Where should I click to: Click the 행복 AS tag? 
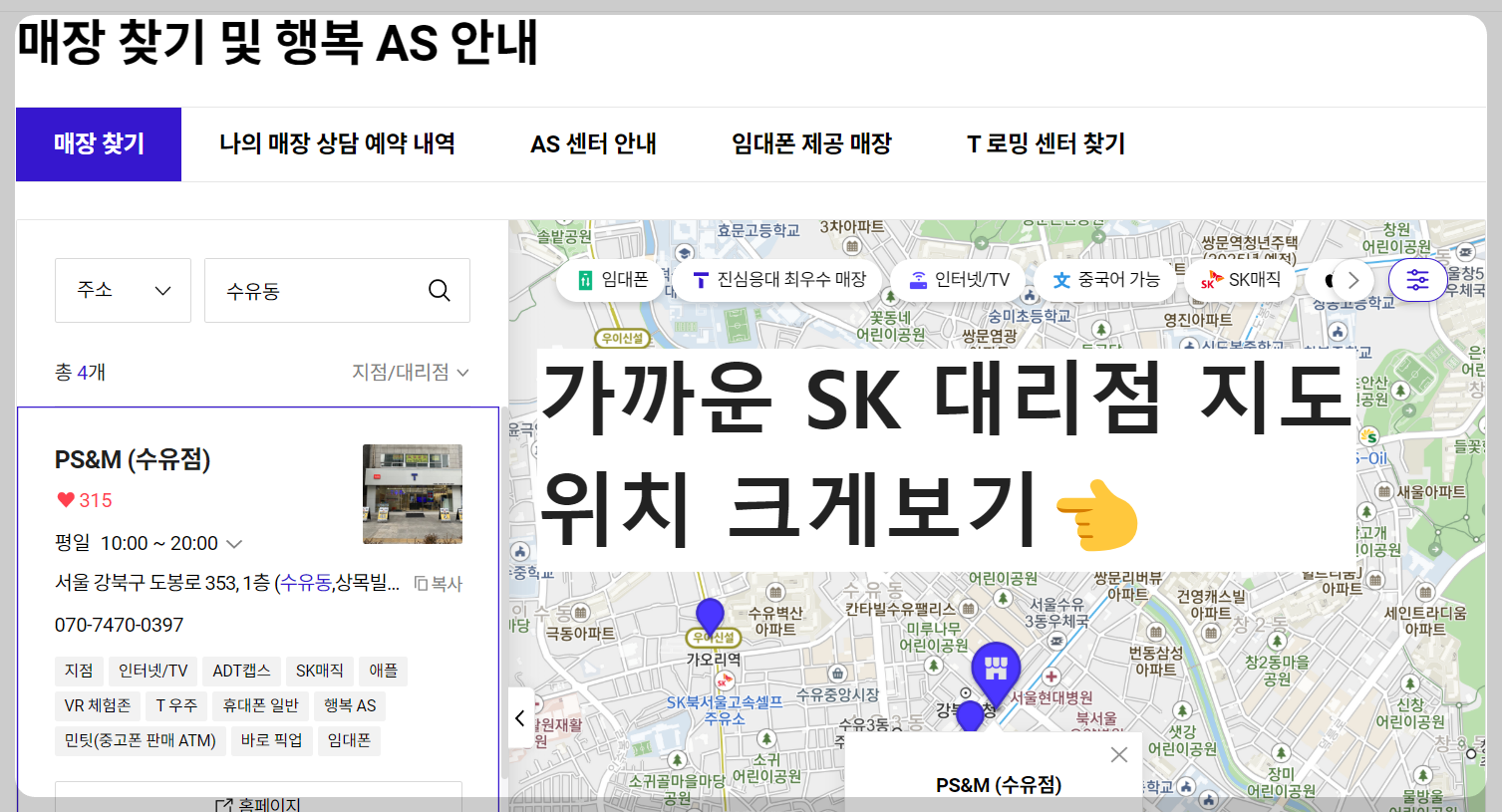click(x=351, y=705)
